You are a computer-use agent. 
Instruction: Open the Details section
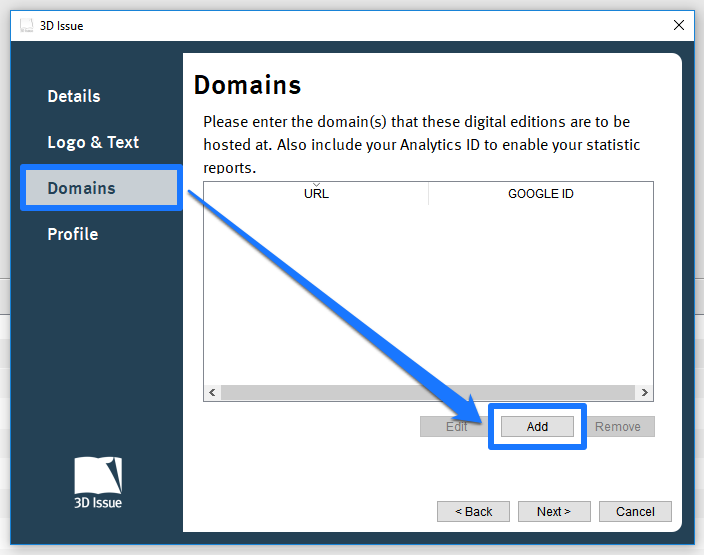pyautogui.click(x=74, y=96)
